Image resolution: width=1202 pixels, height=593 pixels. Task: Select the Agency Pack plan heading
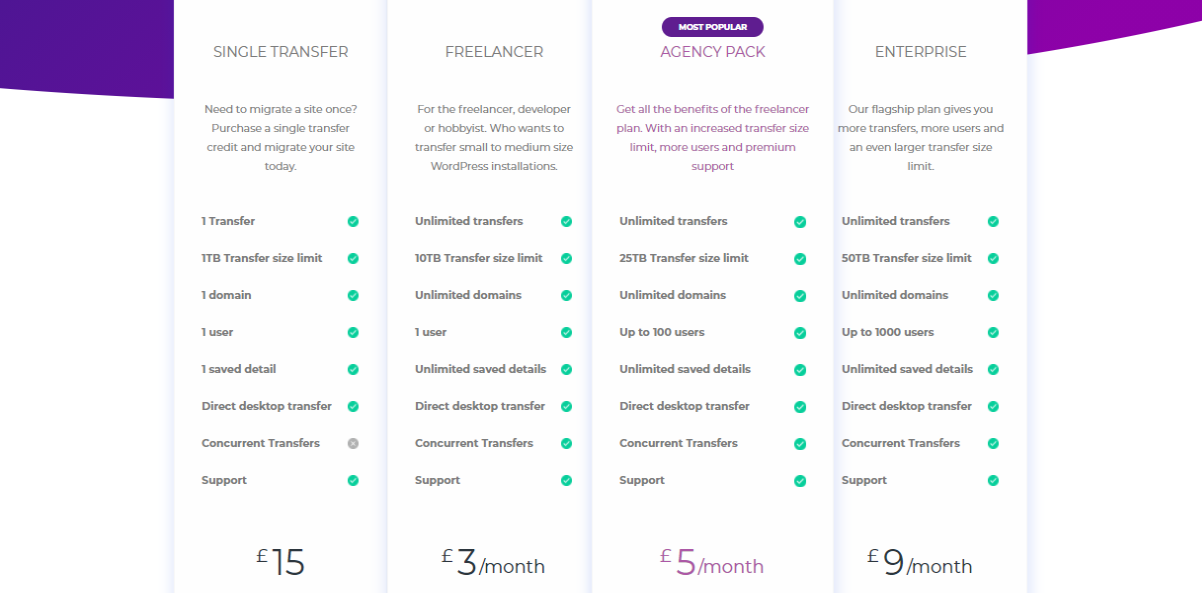point(712,52)
